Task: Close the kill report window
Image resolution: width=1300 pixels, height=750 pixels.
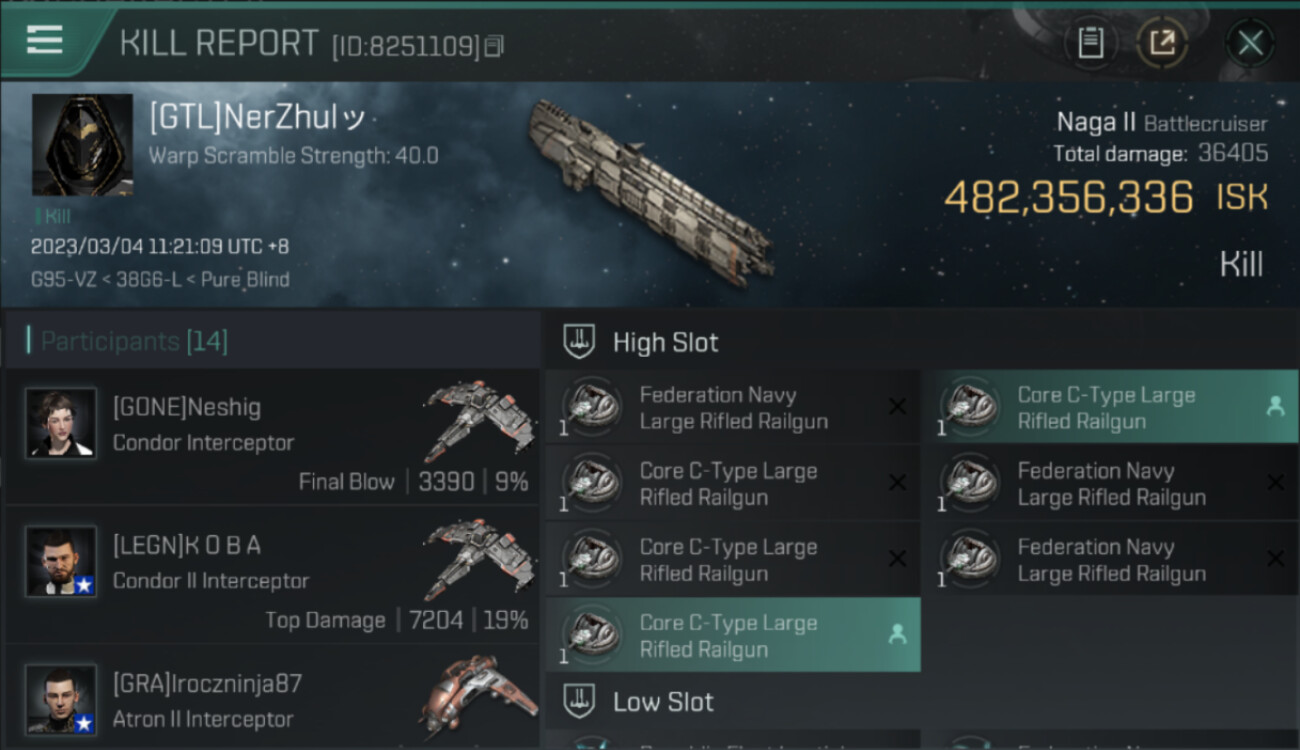Action: pos(1249,43)
